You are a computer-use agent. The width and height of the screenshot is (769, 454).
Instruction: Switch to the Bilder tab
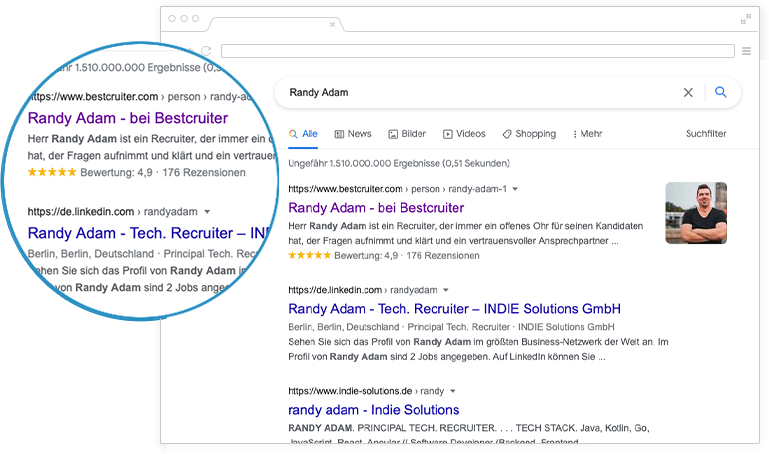407,134
